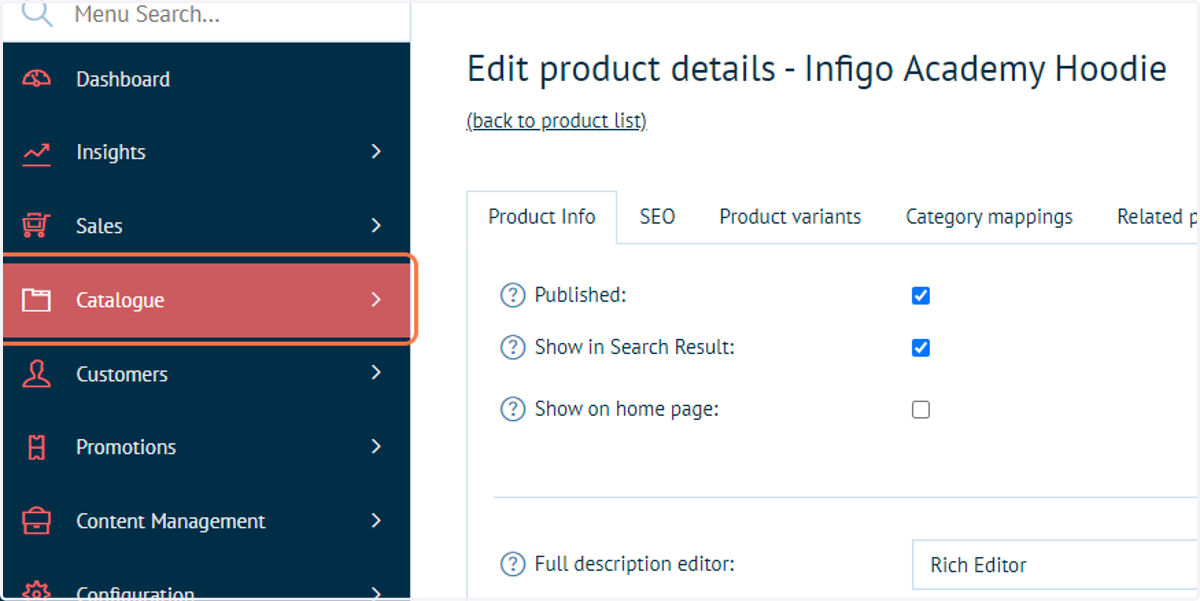1200x601 pixels.
Task: Open the Product variants tab
Action: (x=790, y=217)
